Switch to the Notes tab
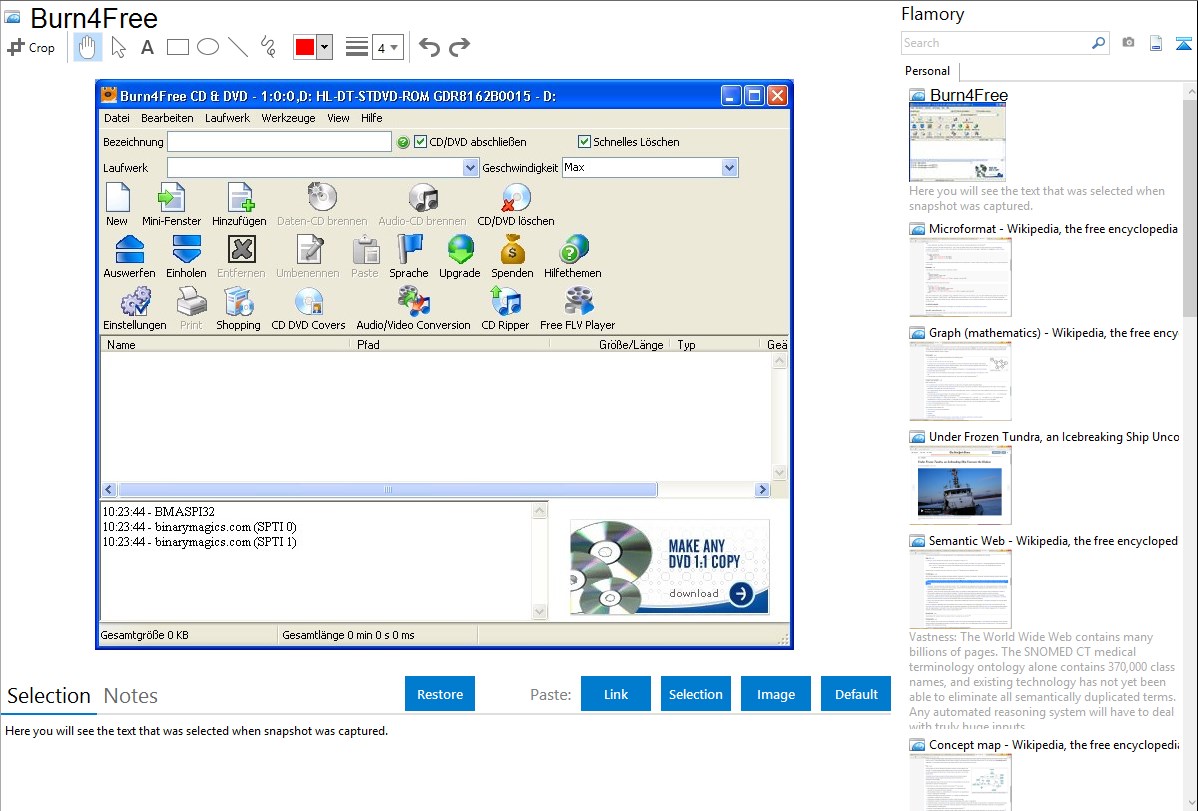 click(x=131, y=696)
